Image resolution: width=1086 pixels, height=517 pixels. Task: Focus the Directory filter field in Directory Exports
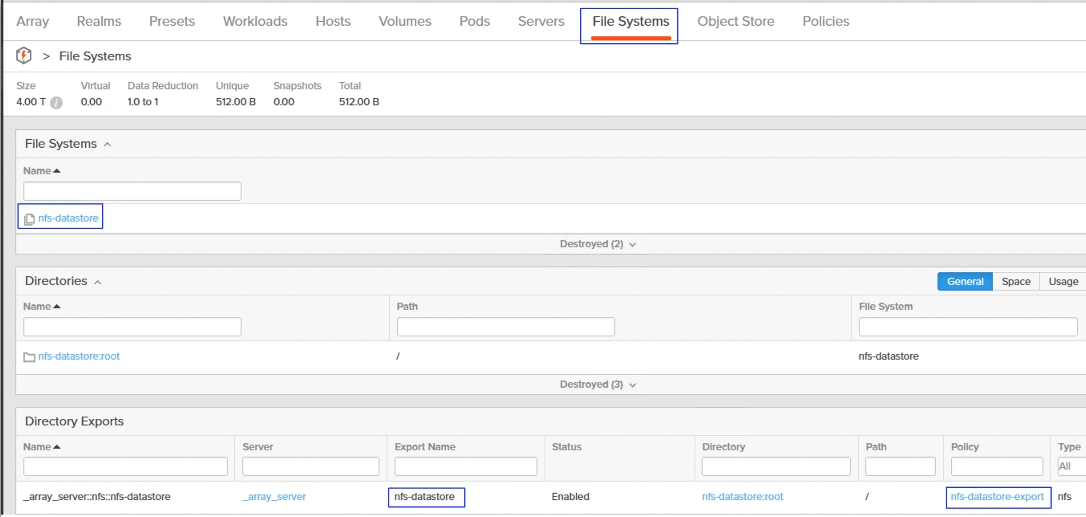point(776,466)
